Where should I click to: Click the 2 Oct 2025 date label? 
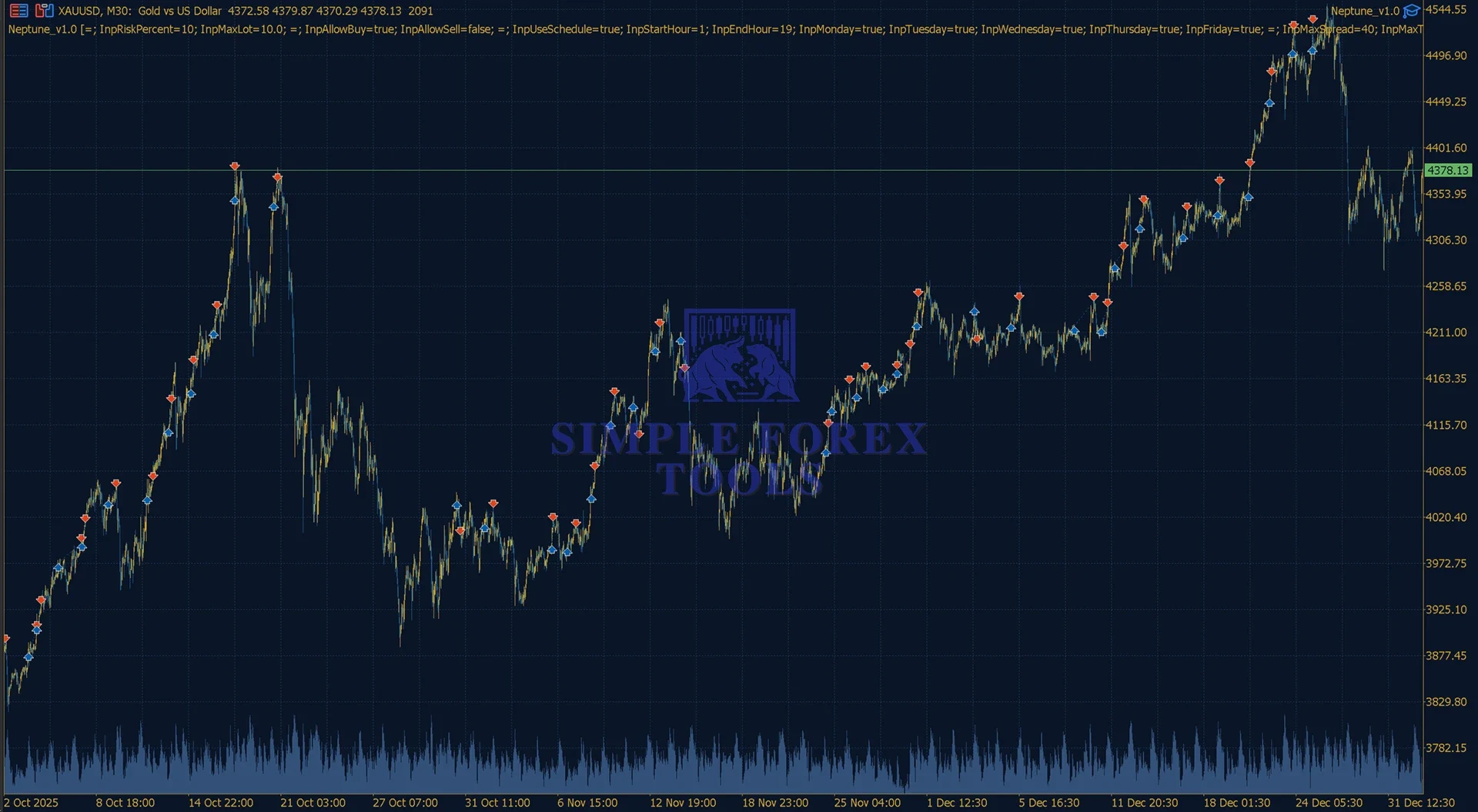click(x=32, y=803)
